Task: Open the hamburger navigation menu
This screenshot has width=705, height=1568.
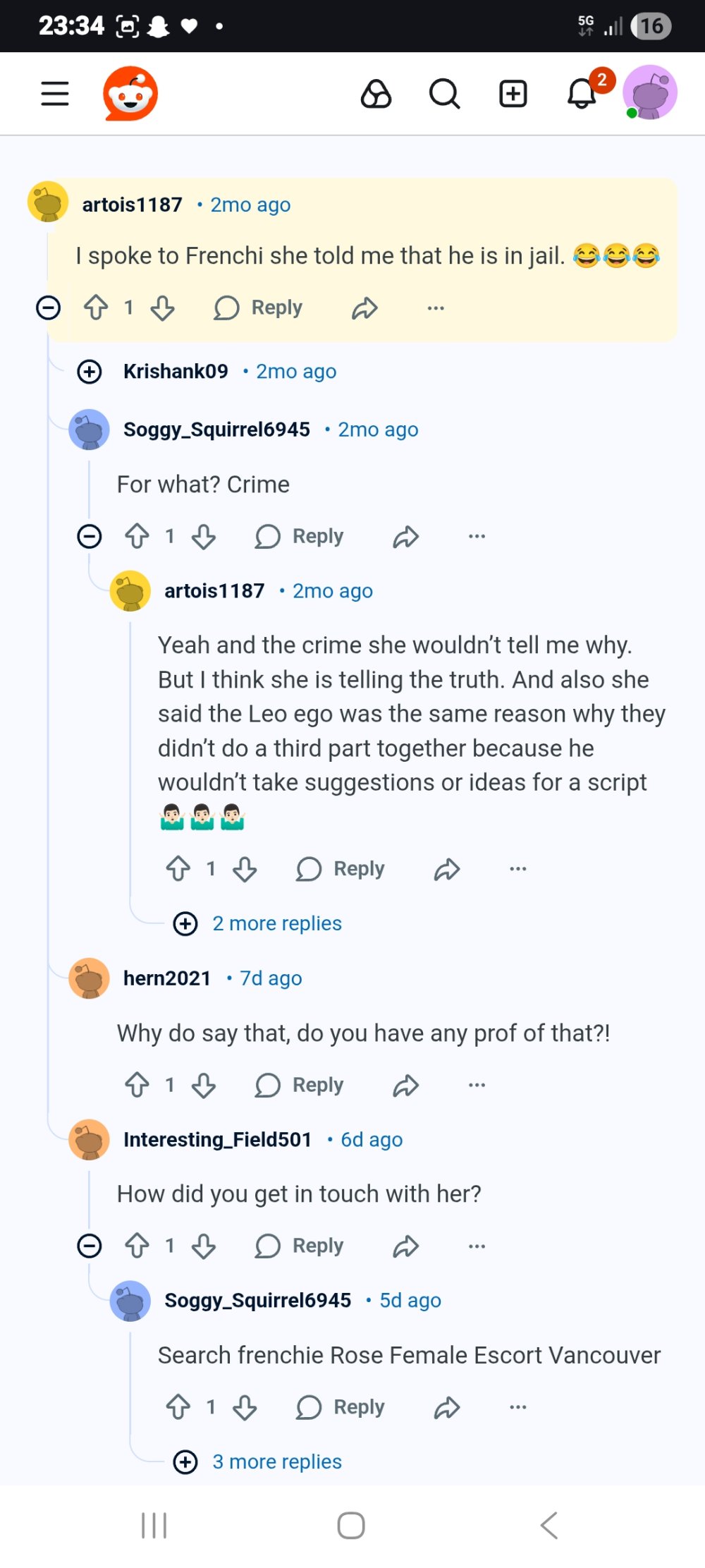Action: tap(55, 94)
